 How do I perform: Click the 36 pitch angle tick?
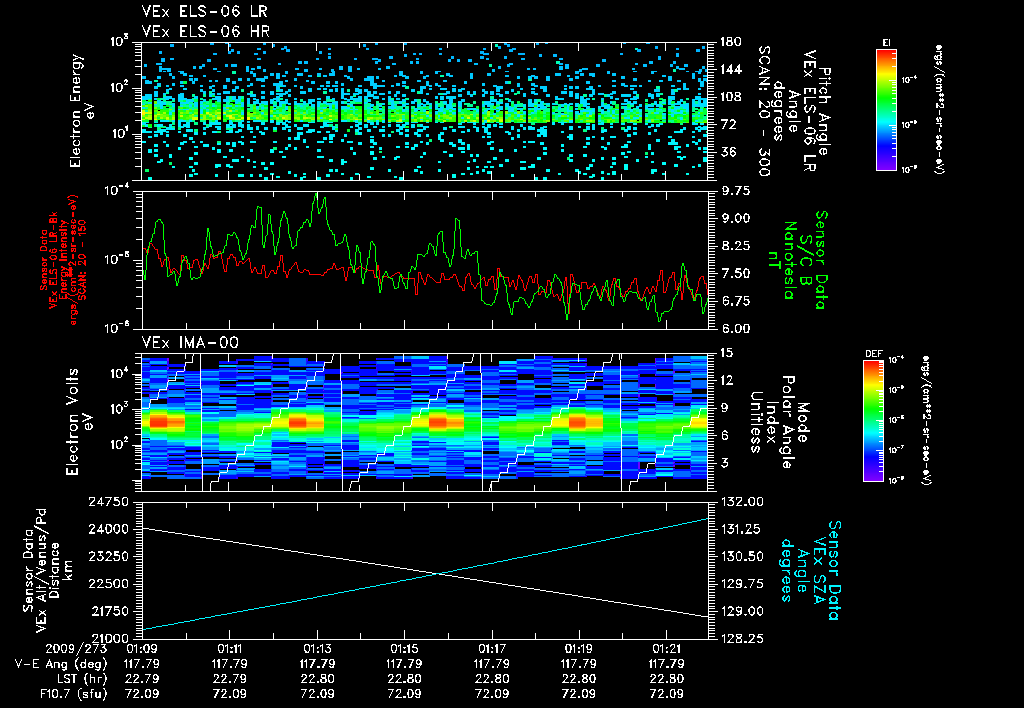coord(727,152)
